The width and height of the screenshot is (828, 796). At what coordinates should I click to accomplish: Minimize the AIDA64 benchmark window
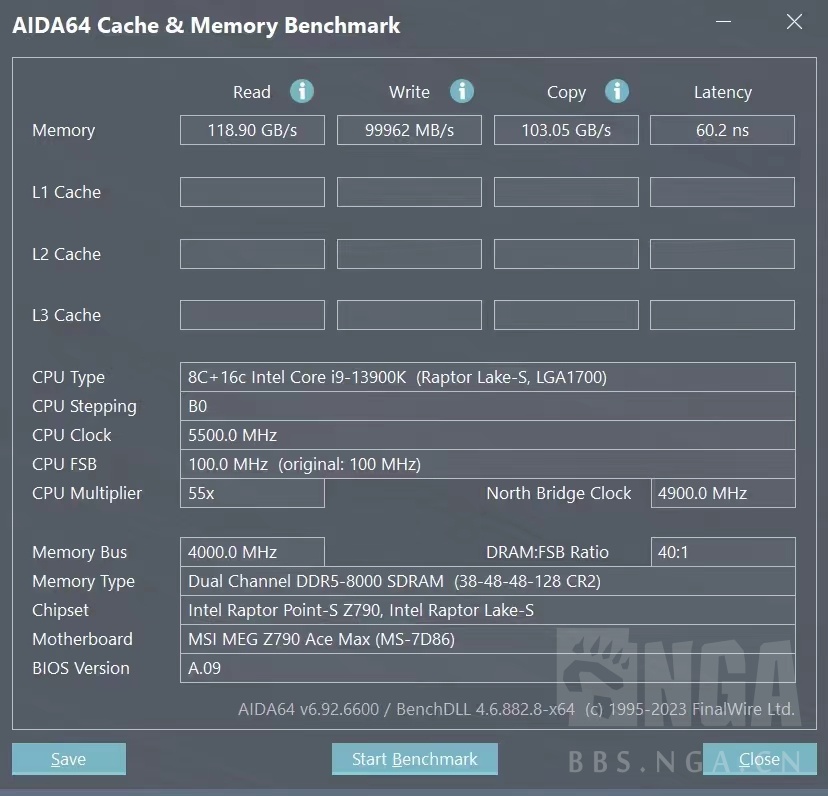tap(722, 21)
